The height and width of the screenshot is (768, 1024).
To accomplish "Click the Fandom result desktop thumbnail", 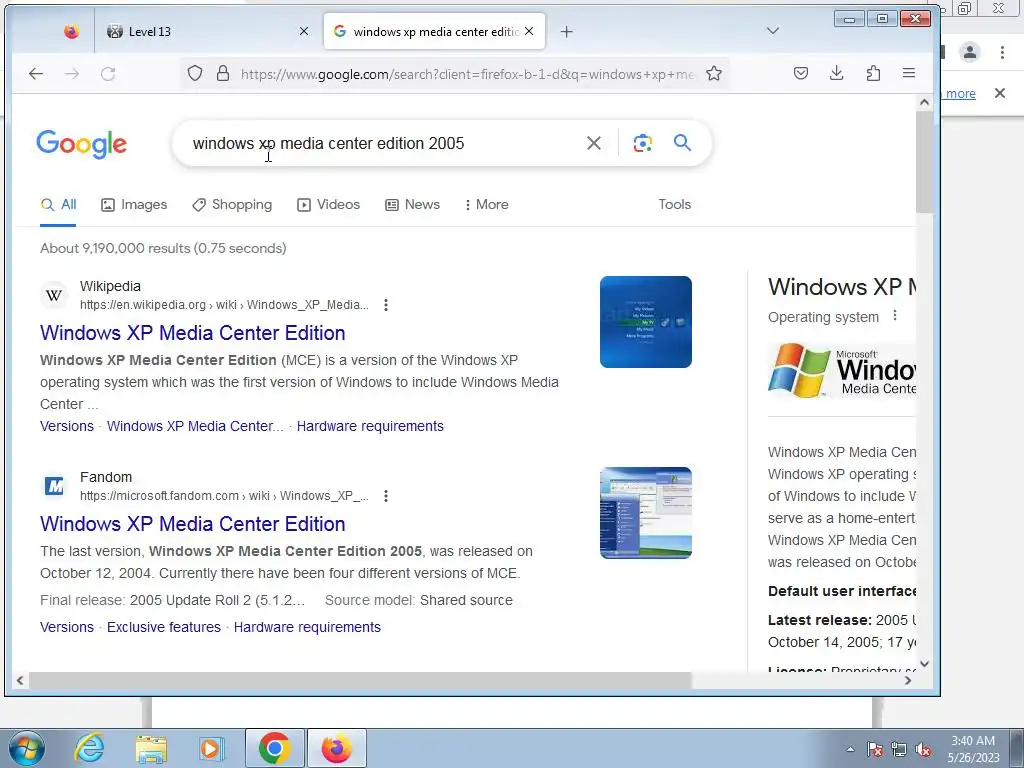I will pos(646,513).
